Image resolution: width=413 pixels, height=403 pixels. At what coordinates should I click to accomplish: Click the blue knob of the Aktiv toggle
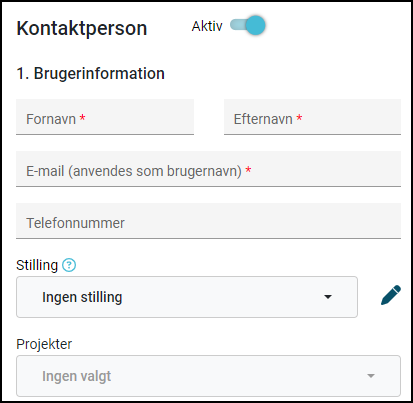[256, 26]
